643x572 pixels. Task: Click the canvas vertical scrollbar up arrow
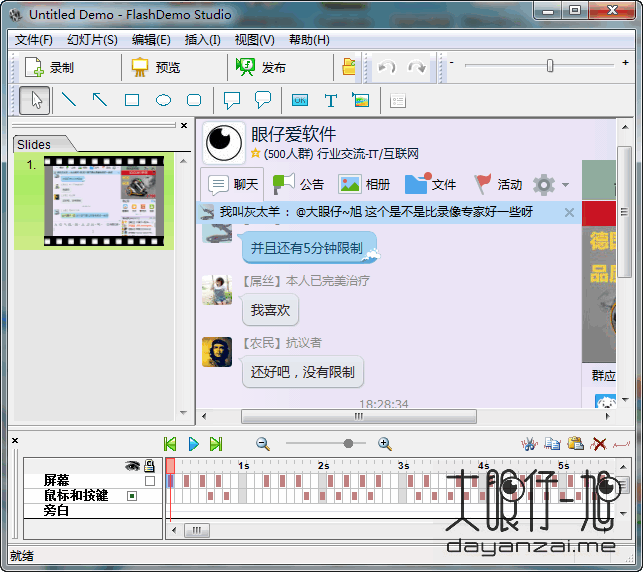pos(625,127)
